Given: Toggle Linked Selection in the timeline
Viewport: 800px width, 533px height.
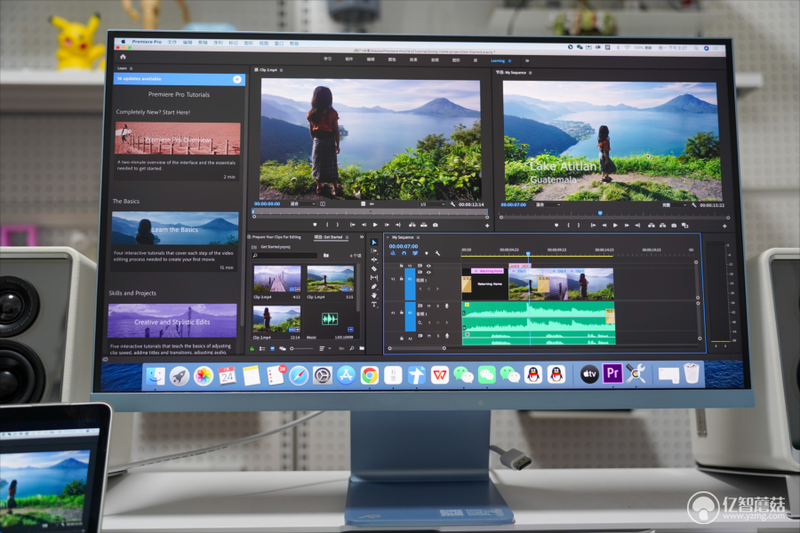Looking at the screenshot, I should tap(415, 253).
